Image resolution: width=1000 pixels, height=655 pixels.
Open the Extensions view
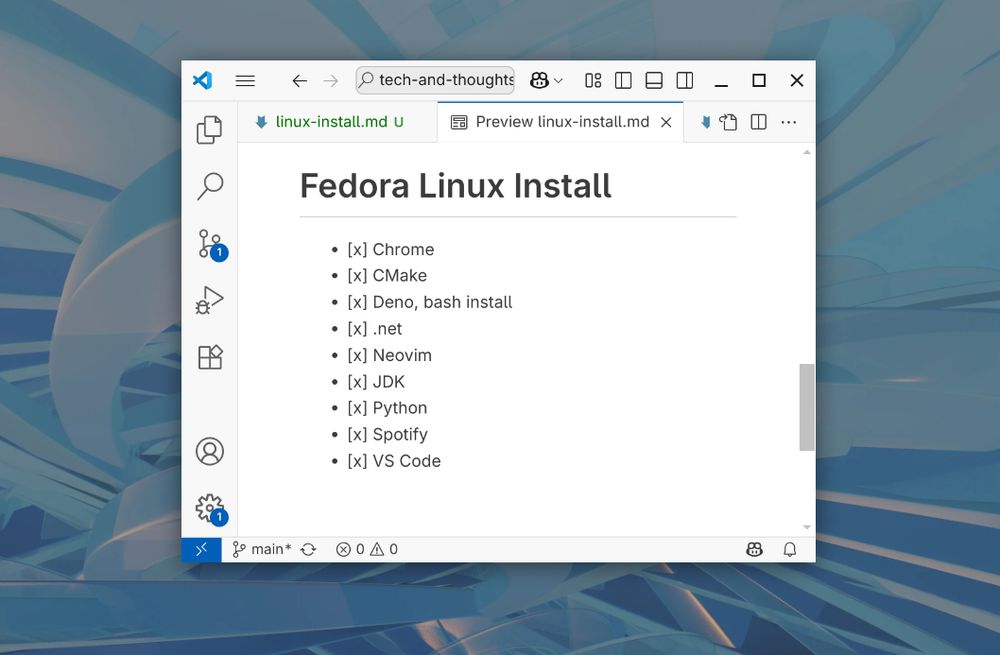pyautogui.click(x=209, y=356)
